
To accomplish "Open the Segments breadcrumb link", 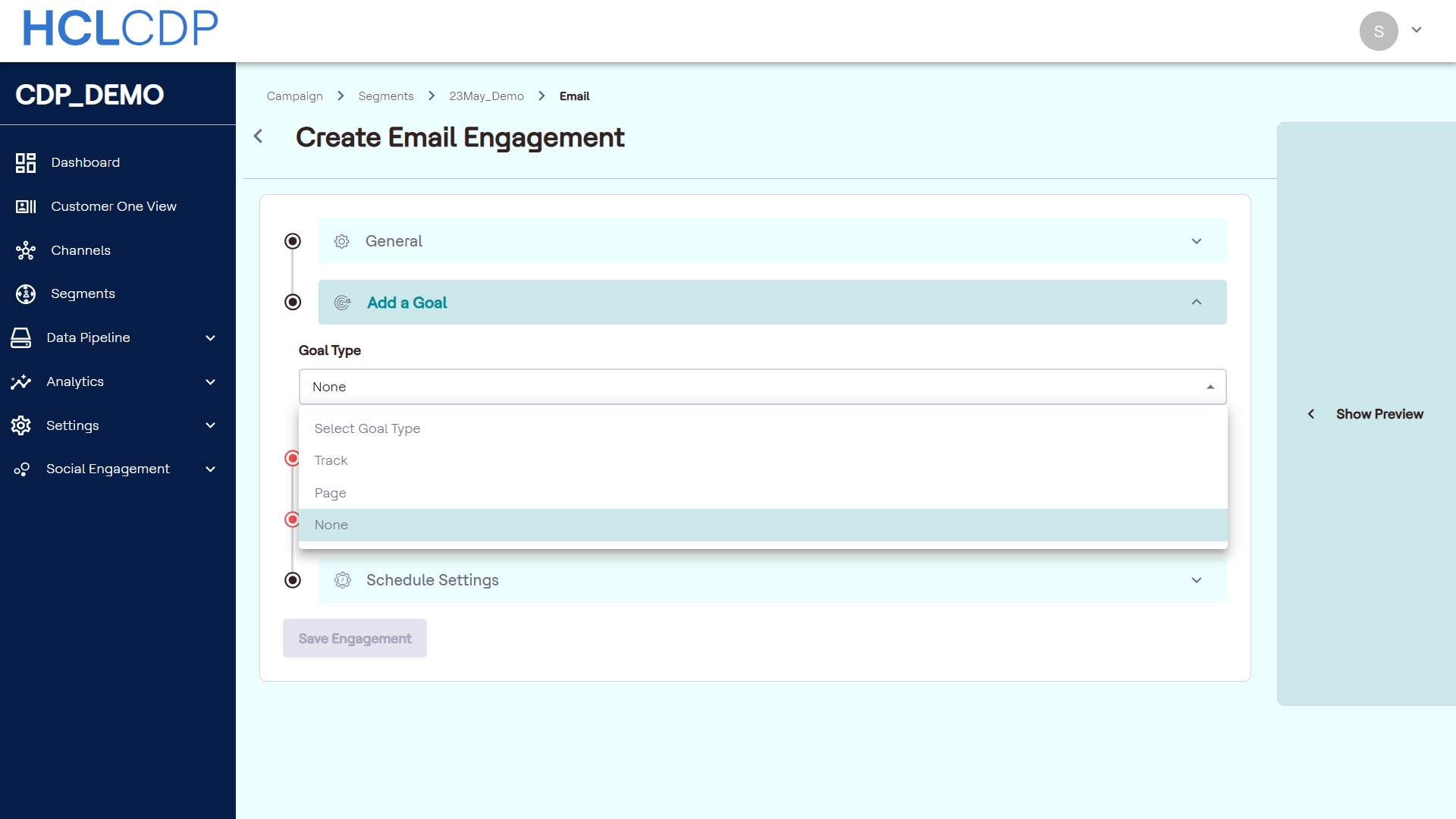I will (x=386, y=96).
